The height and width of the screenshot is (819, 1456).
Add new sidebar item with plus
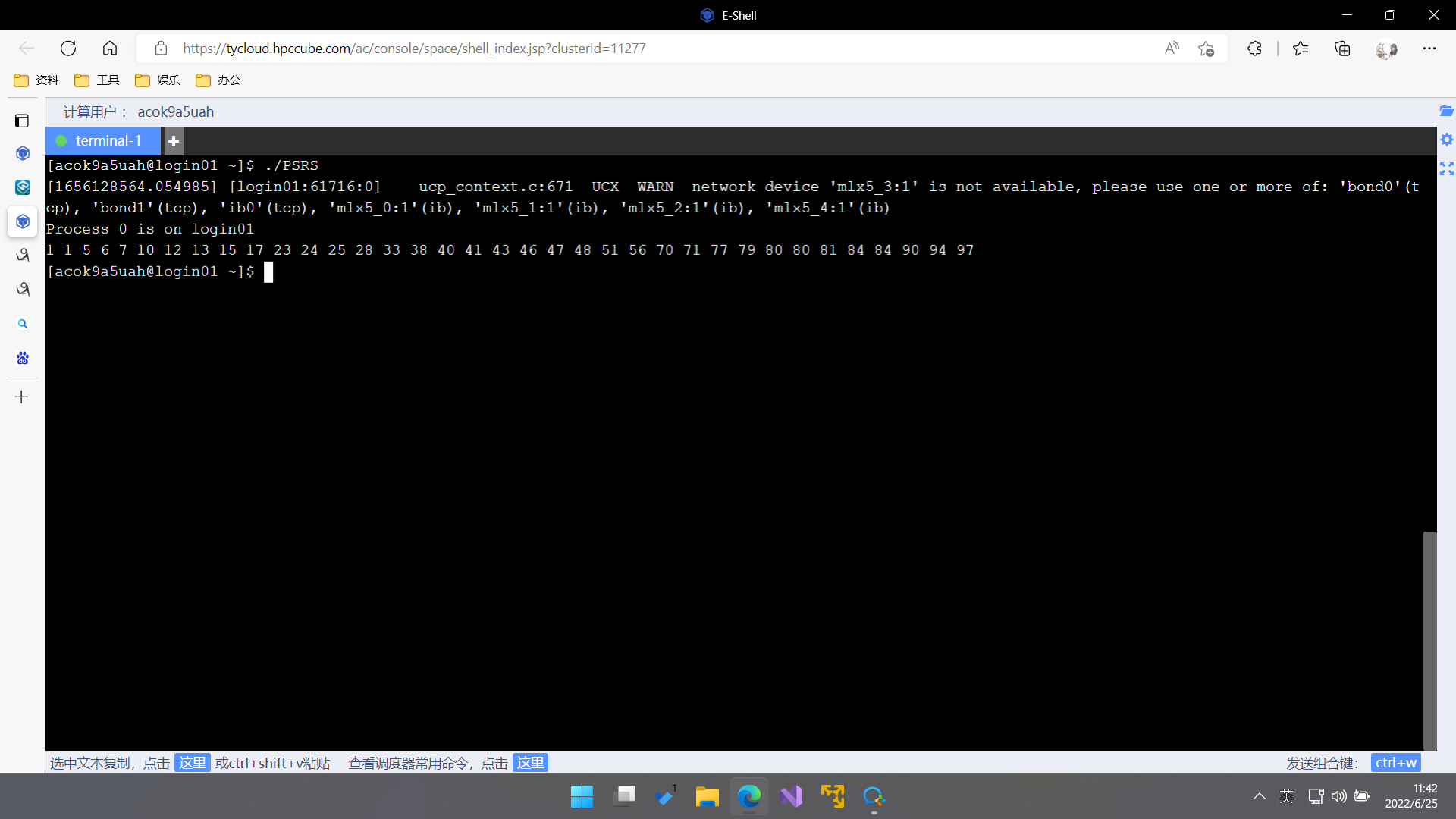(22, 397)
